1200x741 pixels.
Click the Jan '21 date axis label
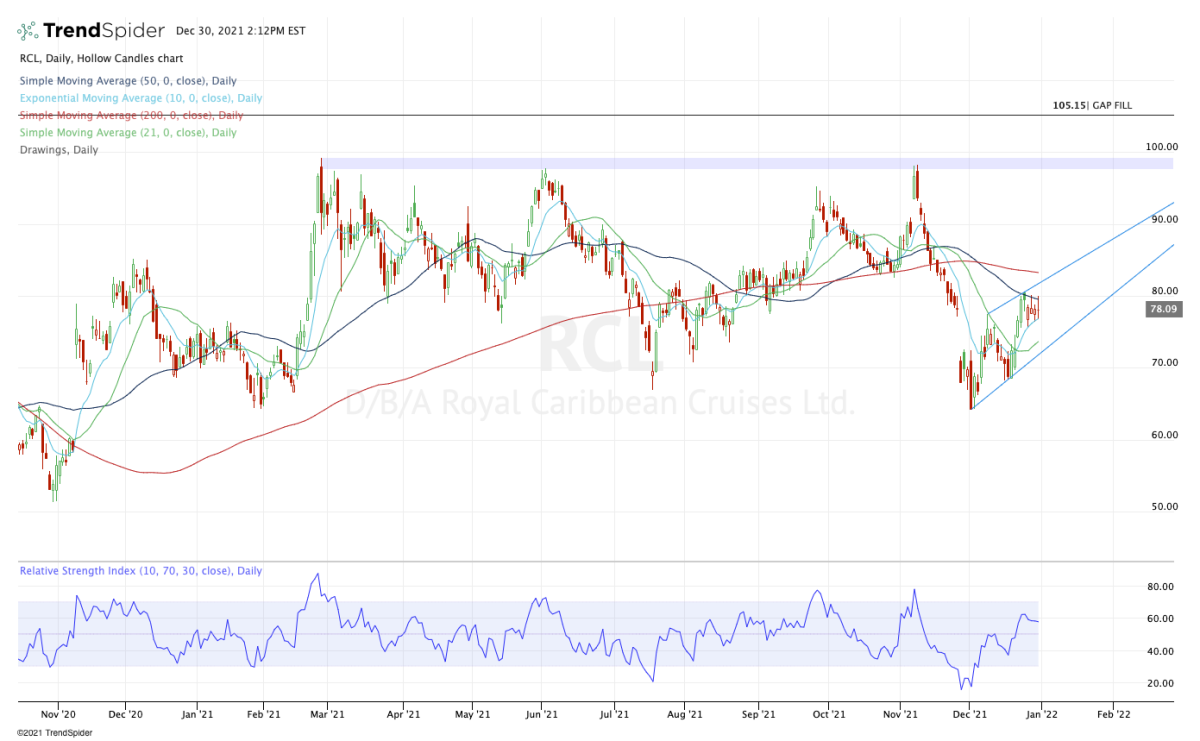pos(197,715)
